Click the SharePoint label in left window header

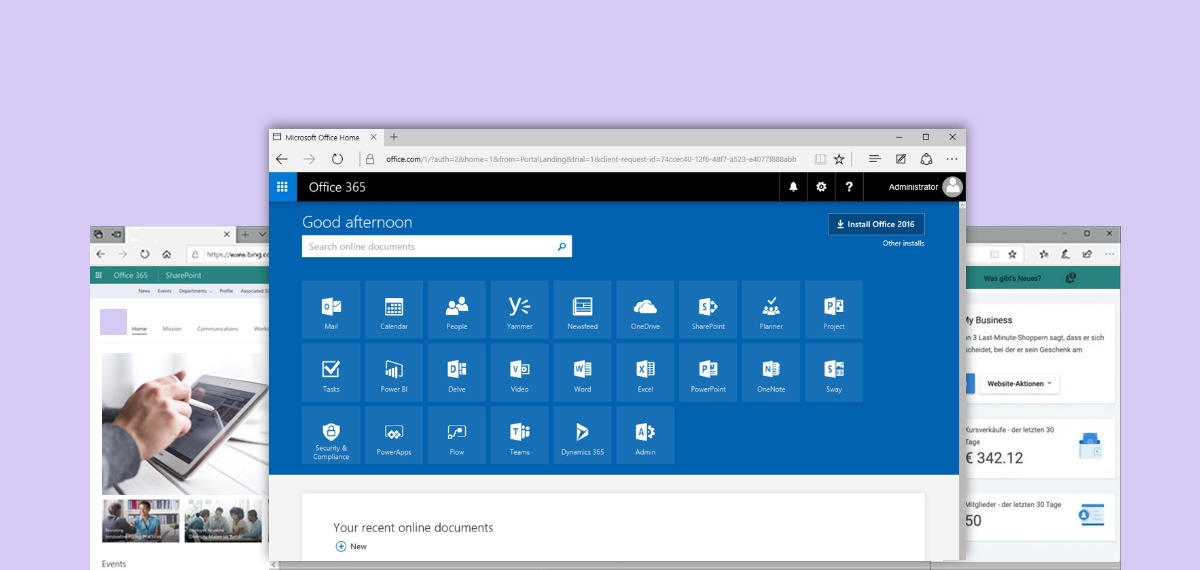pyautogui.click(x=183, y=275)
